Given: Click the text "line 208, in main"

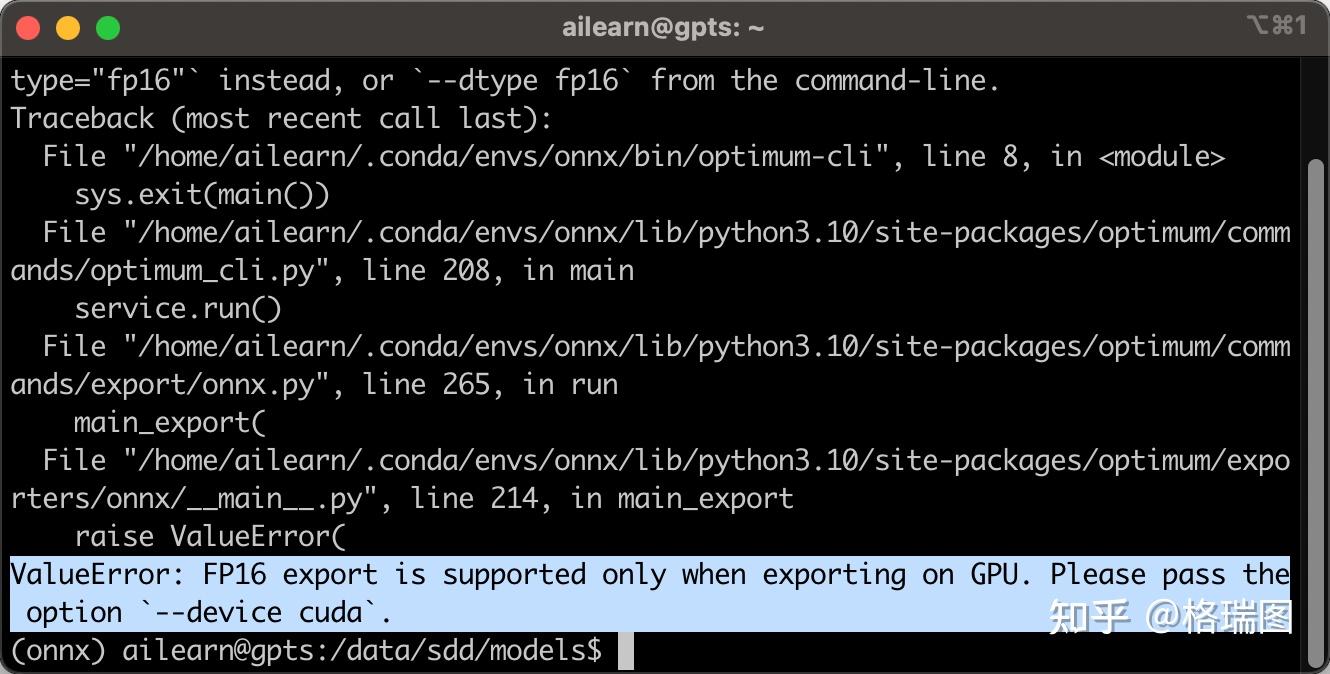Looking at the screenshot, I should coord(498,271).
